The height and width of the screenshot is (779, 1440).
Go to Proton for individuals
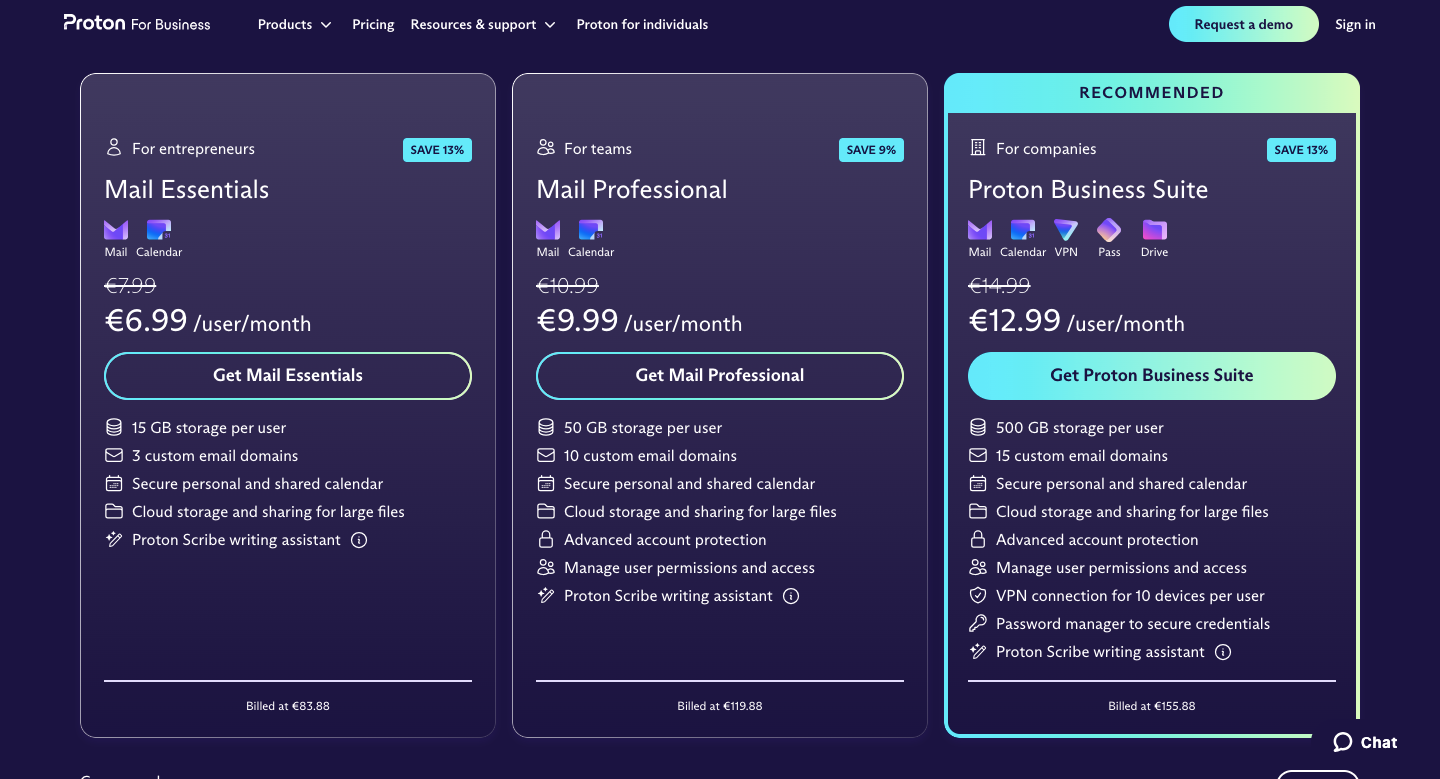click(x=642, y=24)
